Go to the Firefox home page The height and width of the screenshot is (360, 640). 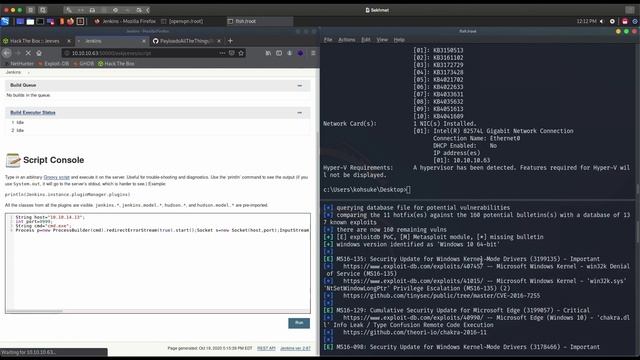tap(39, 53)
